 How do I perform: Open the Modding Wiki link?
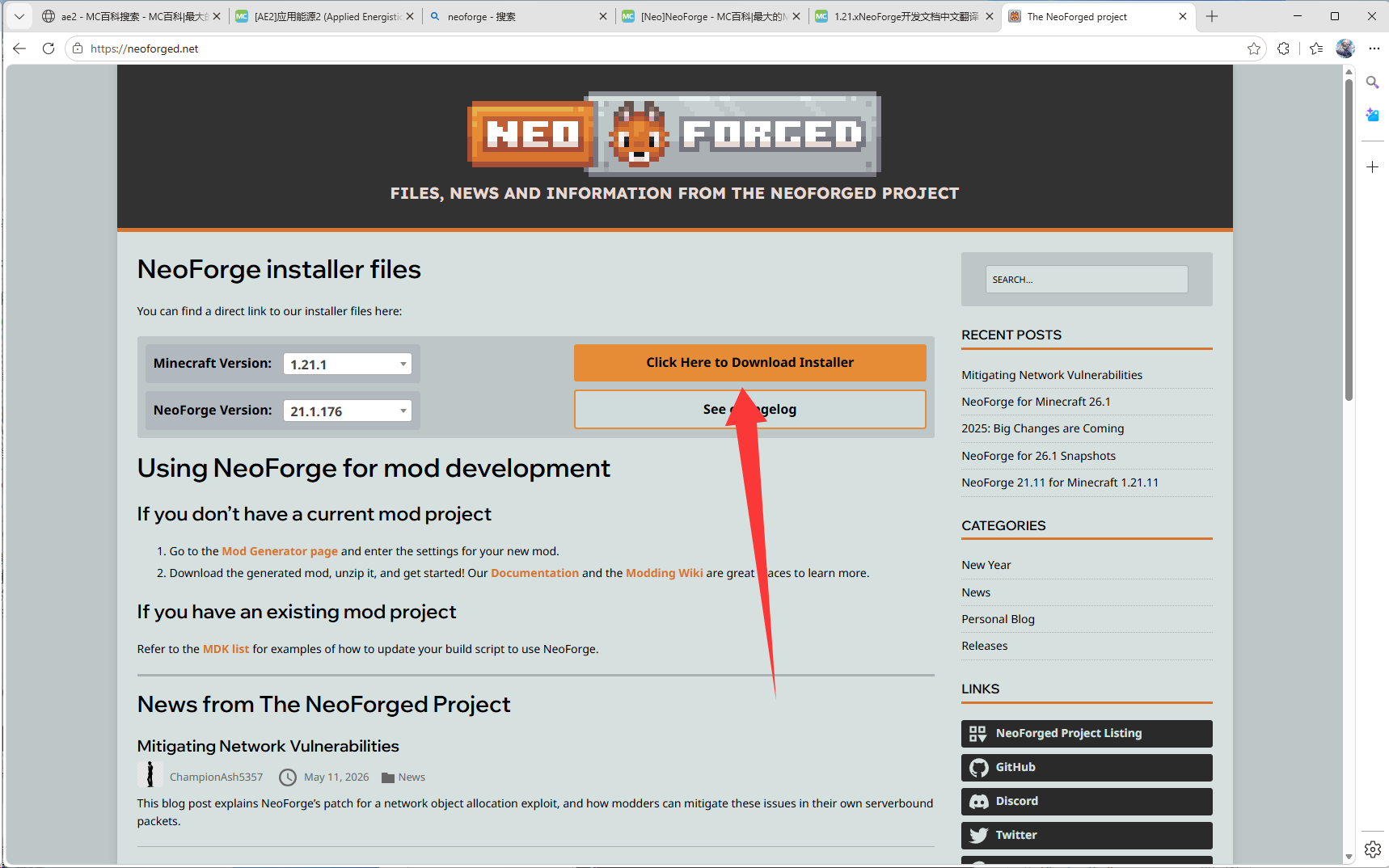pos(665,573)
